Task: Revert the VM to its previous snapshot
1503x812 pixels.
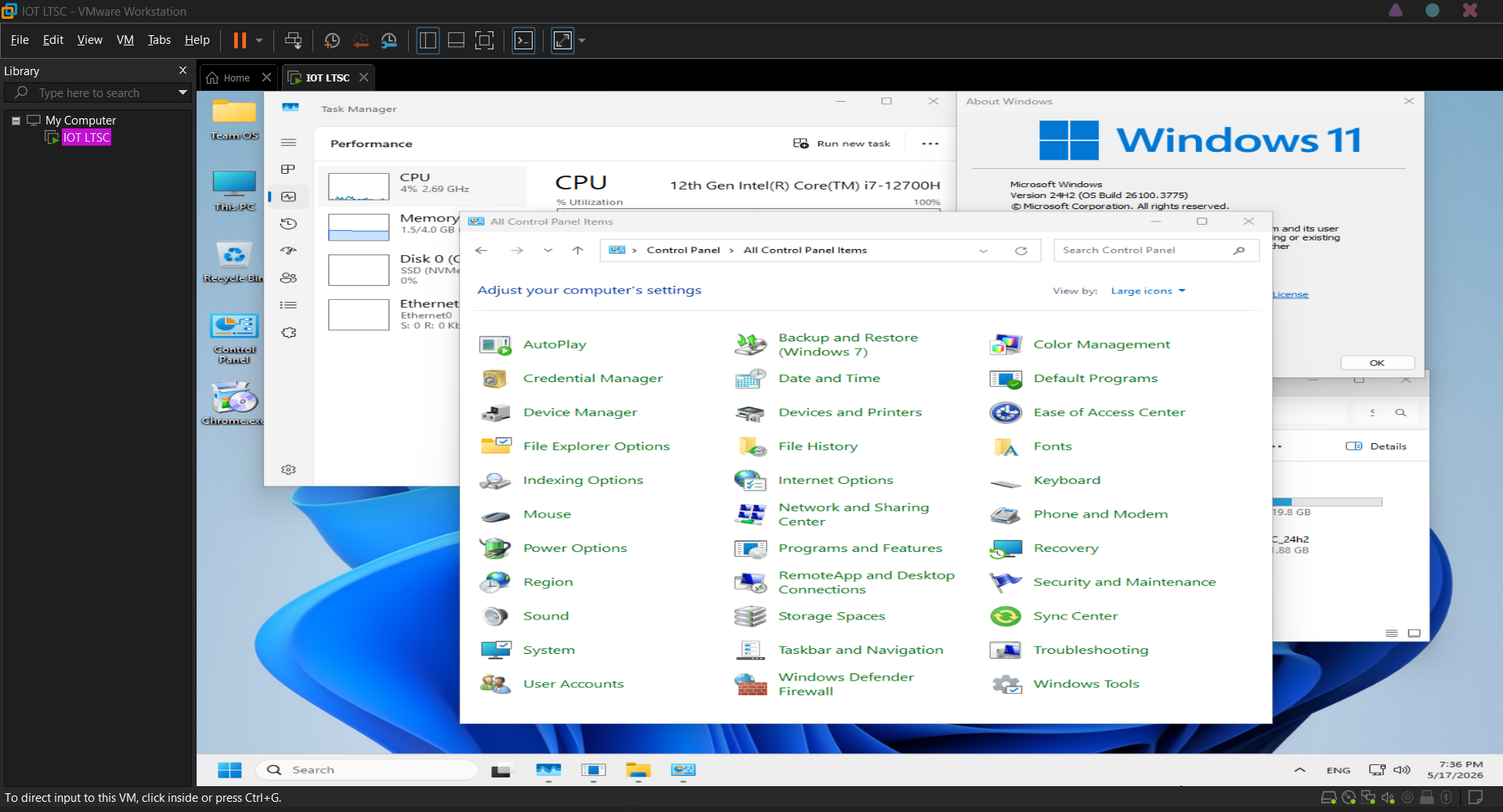Action: [x=360, y=40]
